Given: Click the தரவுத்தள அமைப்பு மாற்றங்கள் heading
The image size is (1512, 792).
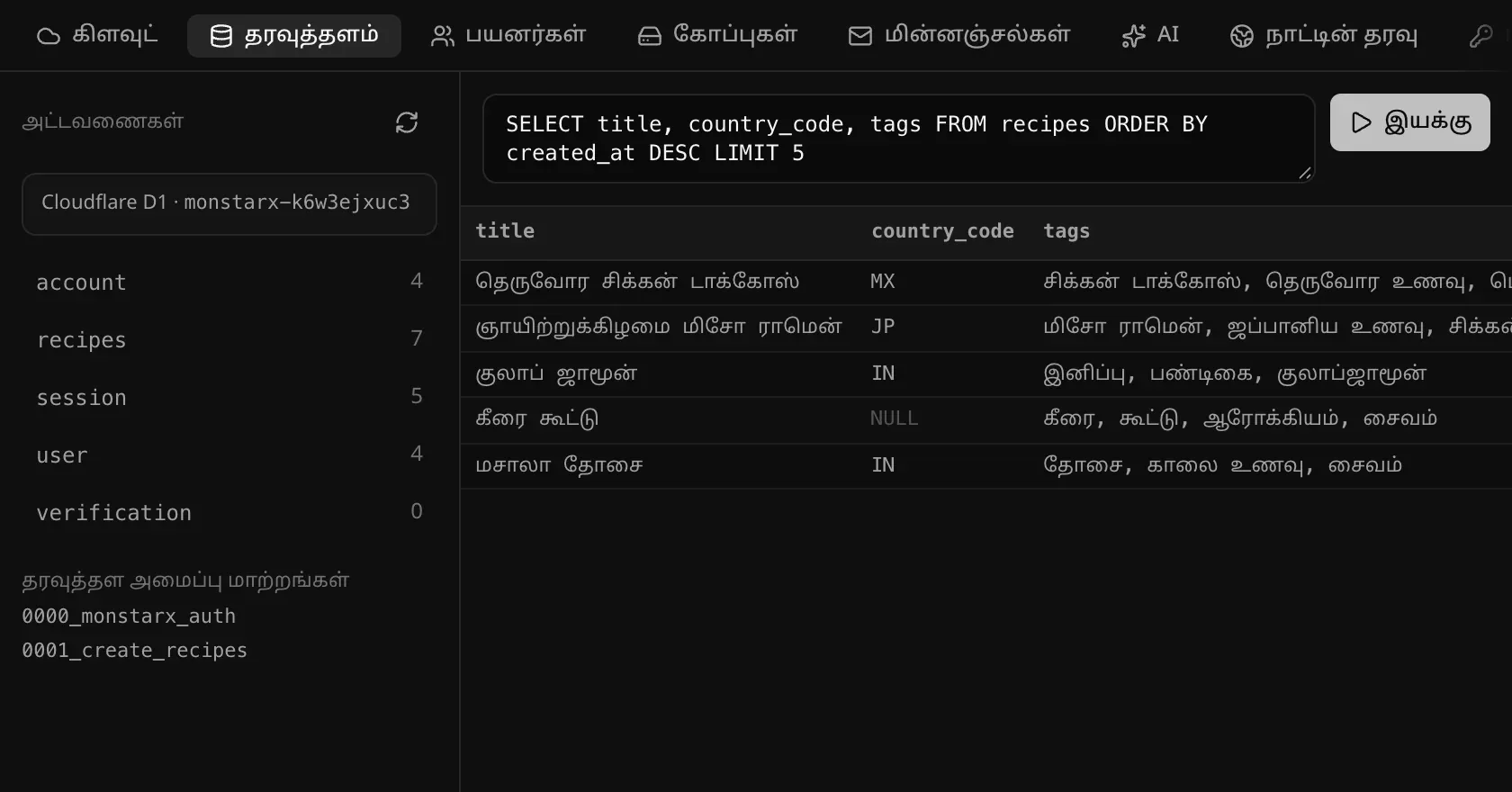Looking at the screenshot, I should (x=185, y=580).
